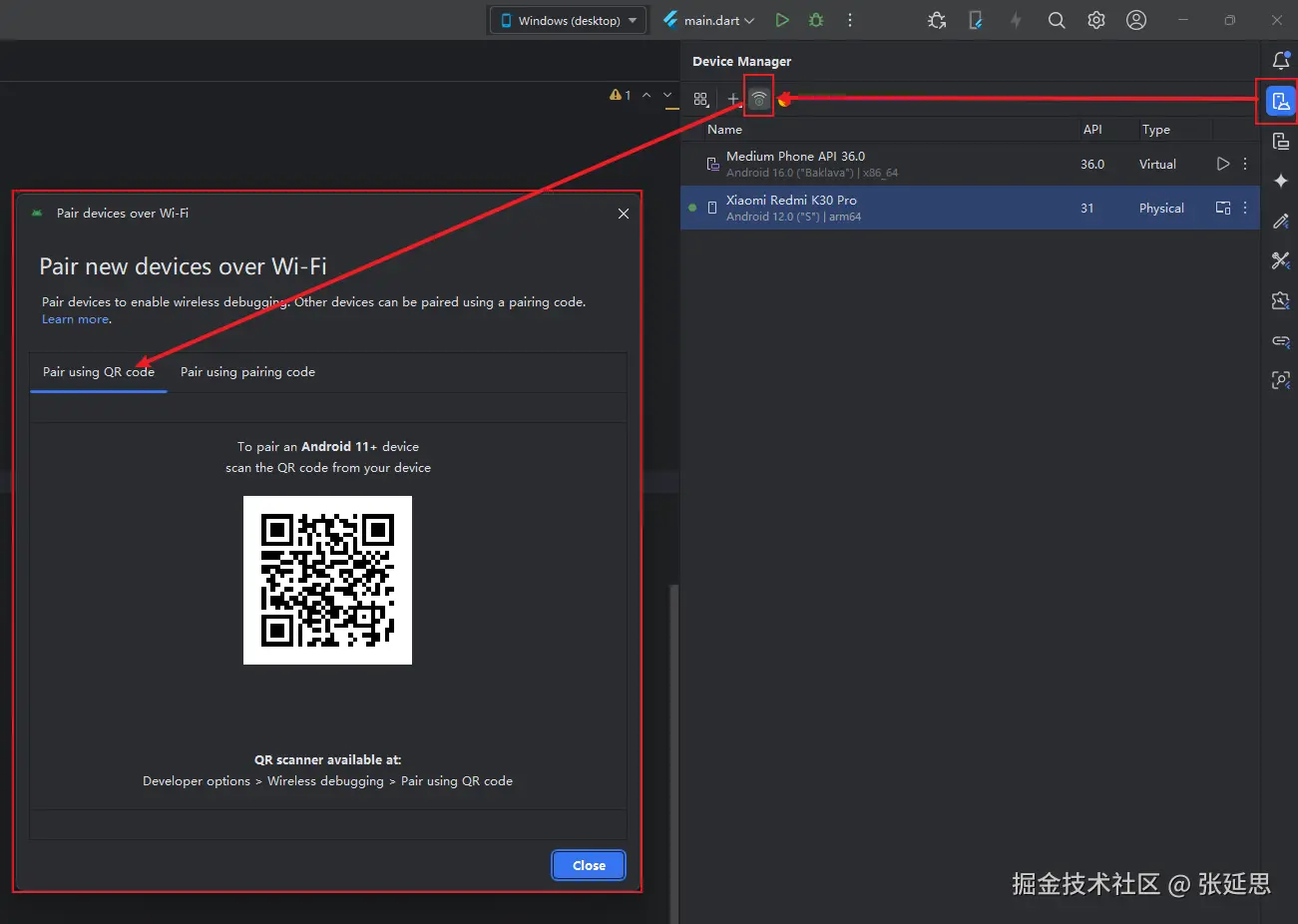The height and width of the screenshot is (924, 1298).
Task: Click the device grouping icon in the Device Manager toolbar
Action: click(700, 99)
